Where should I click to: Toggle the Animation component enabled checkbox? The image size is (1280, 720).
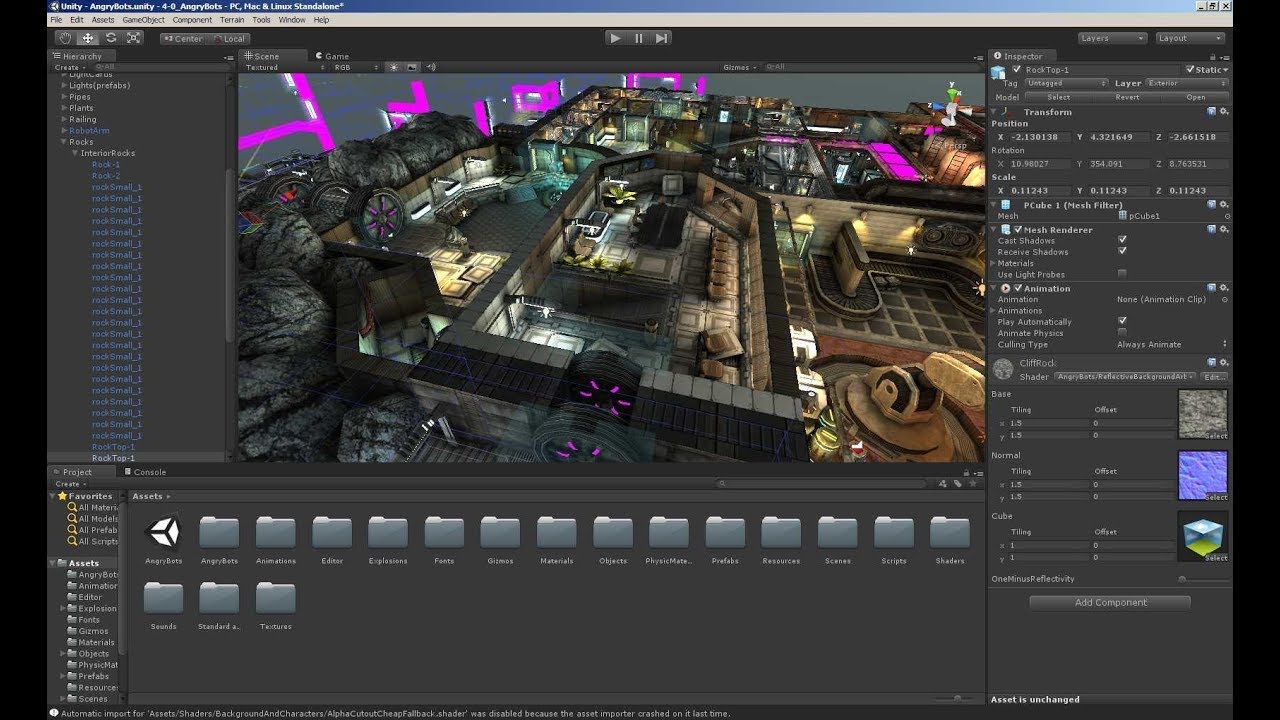click(1018, 288)
